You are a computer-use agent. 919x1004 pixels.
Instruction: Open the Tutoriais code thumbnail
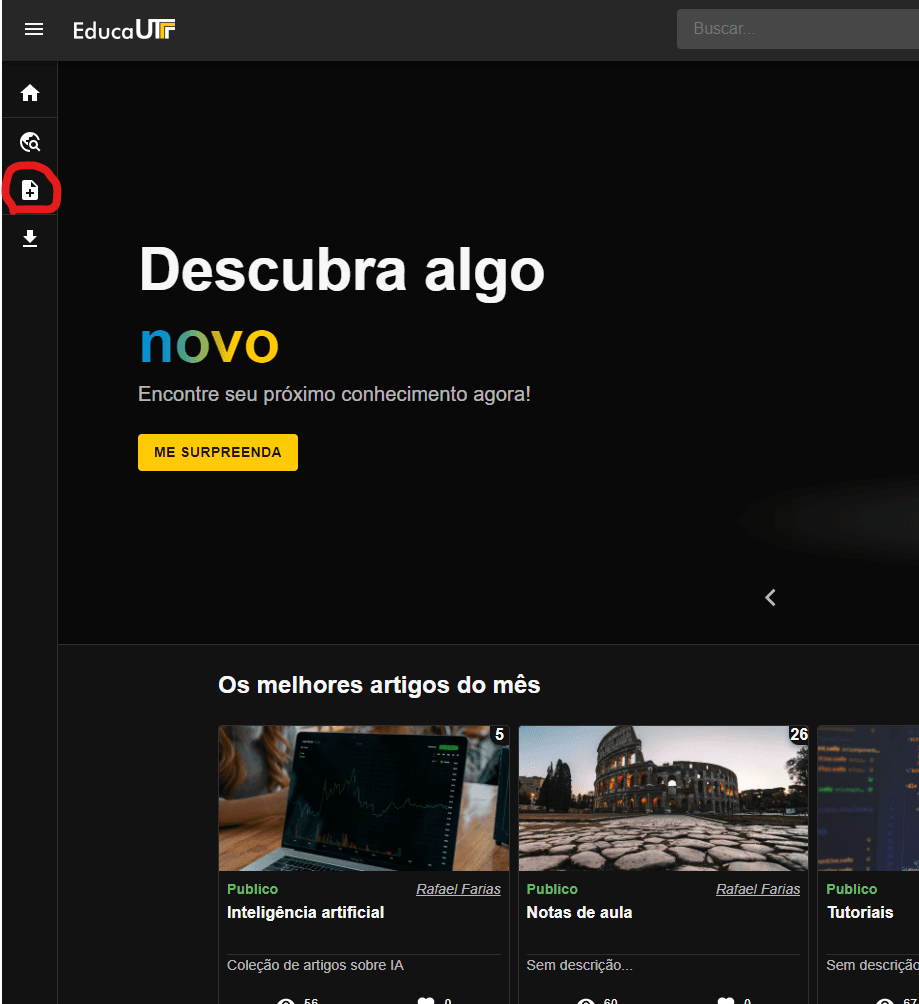point(868,798)
